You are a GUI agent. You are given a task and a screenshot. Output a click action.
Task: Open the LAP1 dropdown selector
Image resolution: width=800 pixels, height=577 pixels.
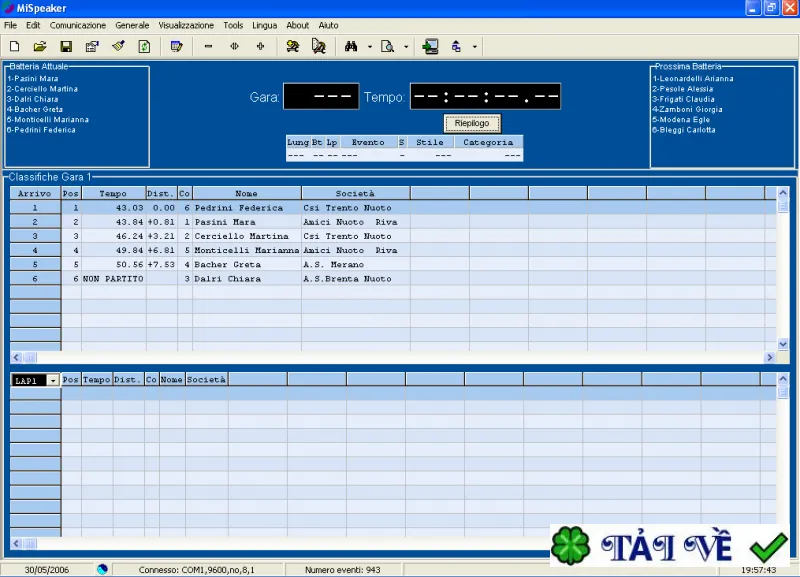[x=53, y=381]
